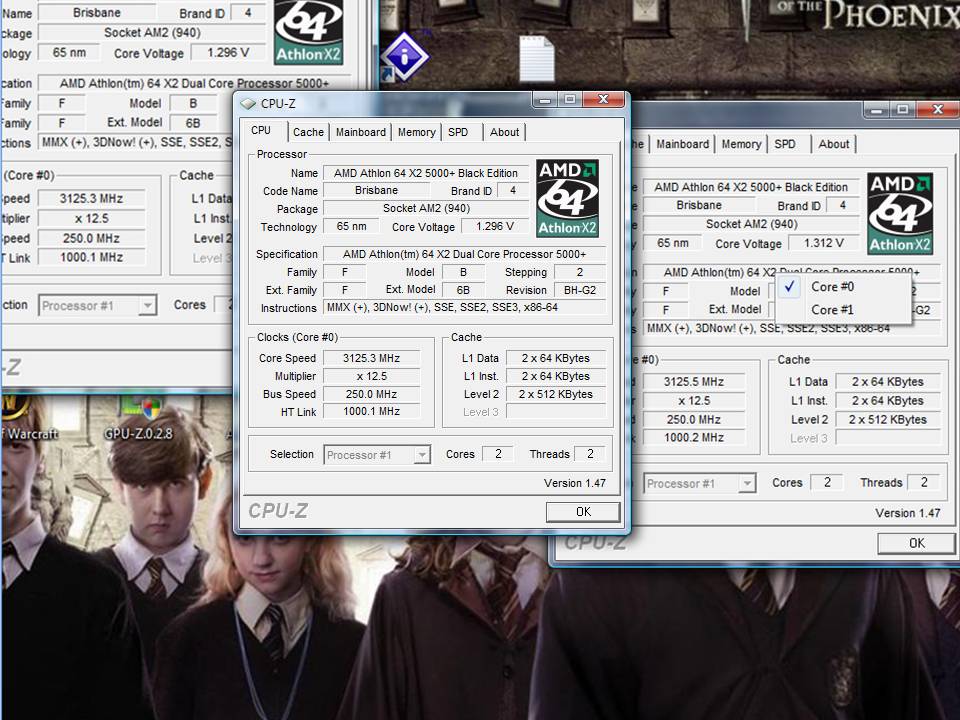Open the Mainboard tab in the right CPU-Z window
960x720 pixels.
(x=683, y=144)
